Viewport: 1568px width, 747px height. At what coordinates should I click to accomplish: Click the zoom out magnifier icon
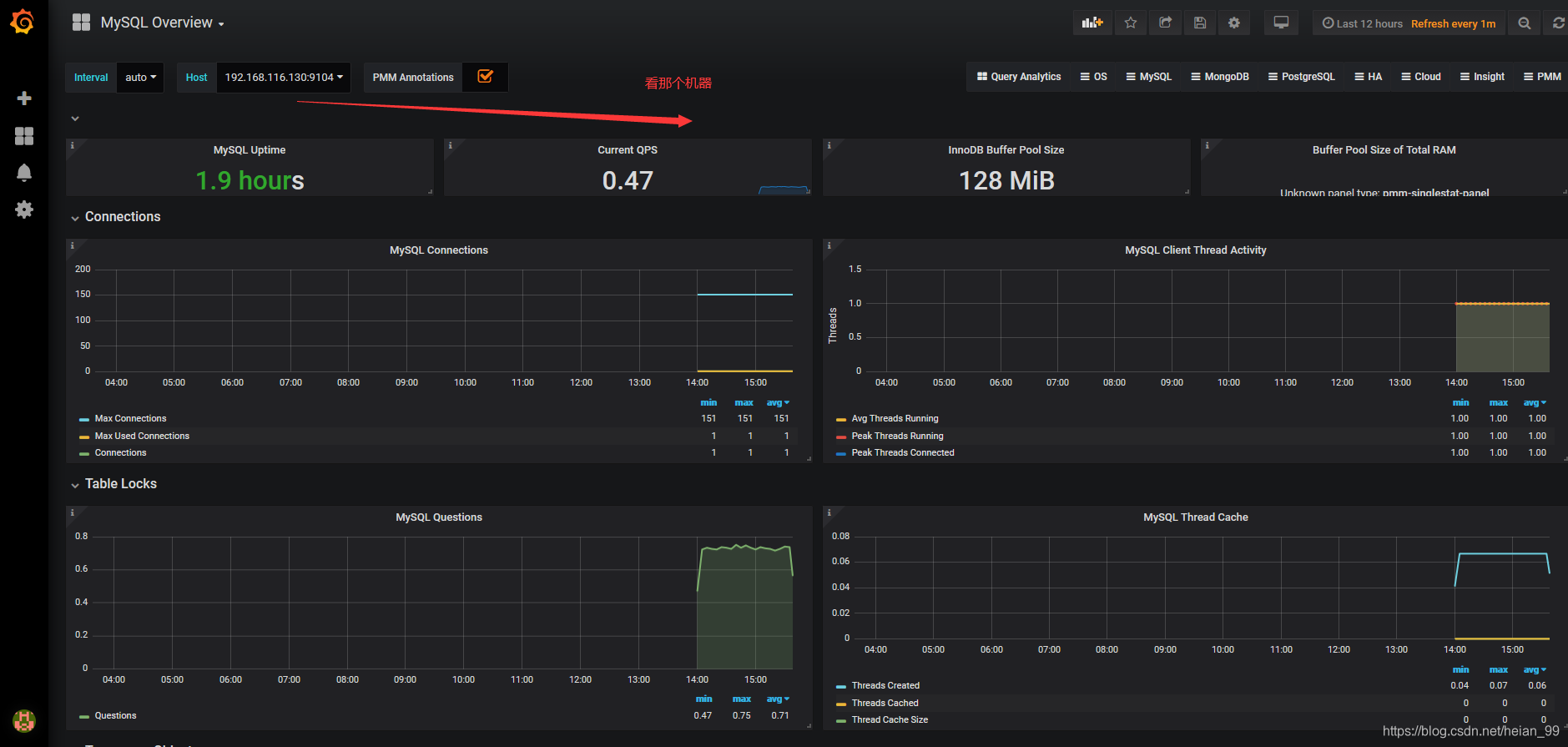(x=1525, y=23)
